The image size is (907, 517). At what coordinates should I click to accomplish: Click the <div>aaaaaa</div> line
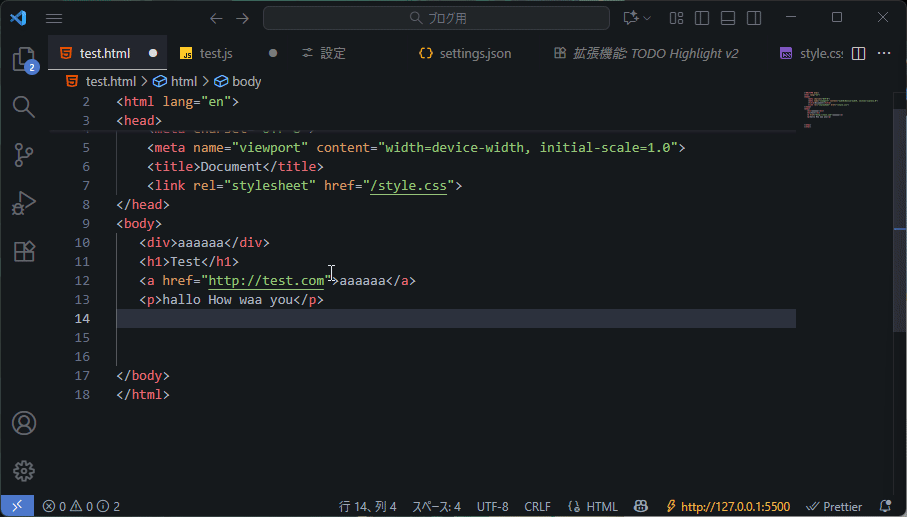click(x=204, y=243)
